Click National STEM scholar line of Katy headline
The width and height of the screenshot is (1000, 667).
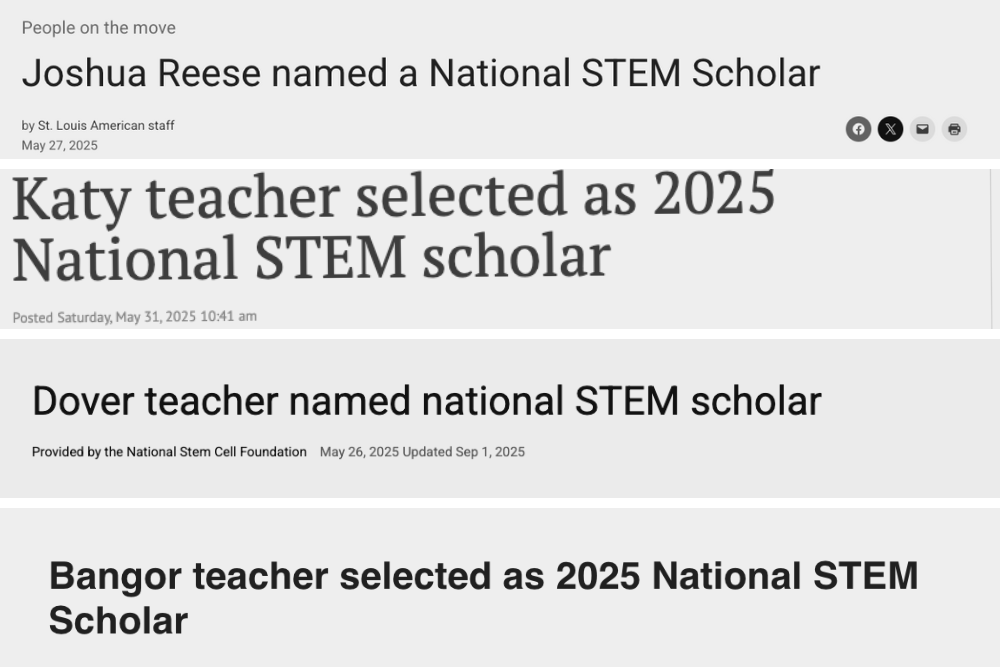tap(312, 258)
